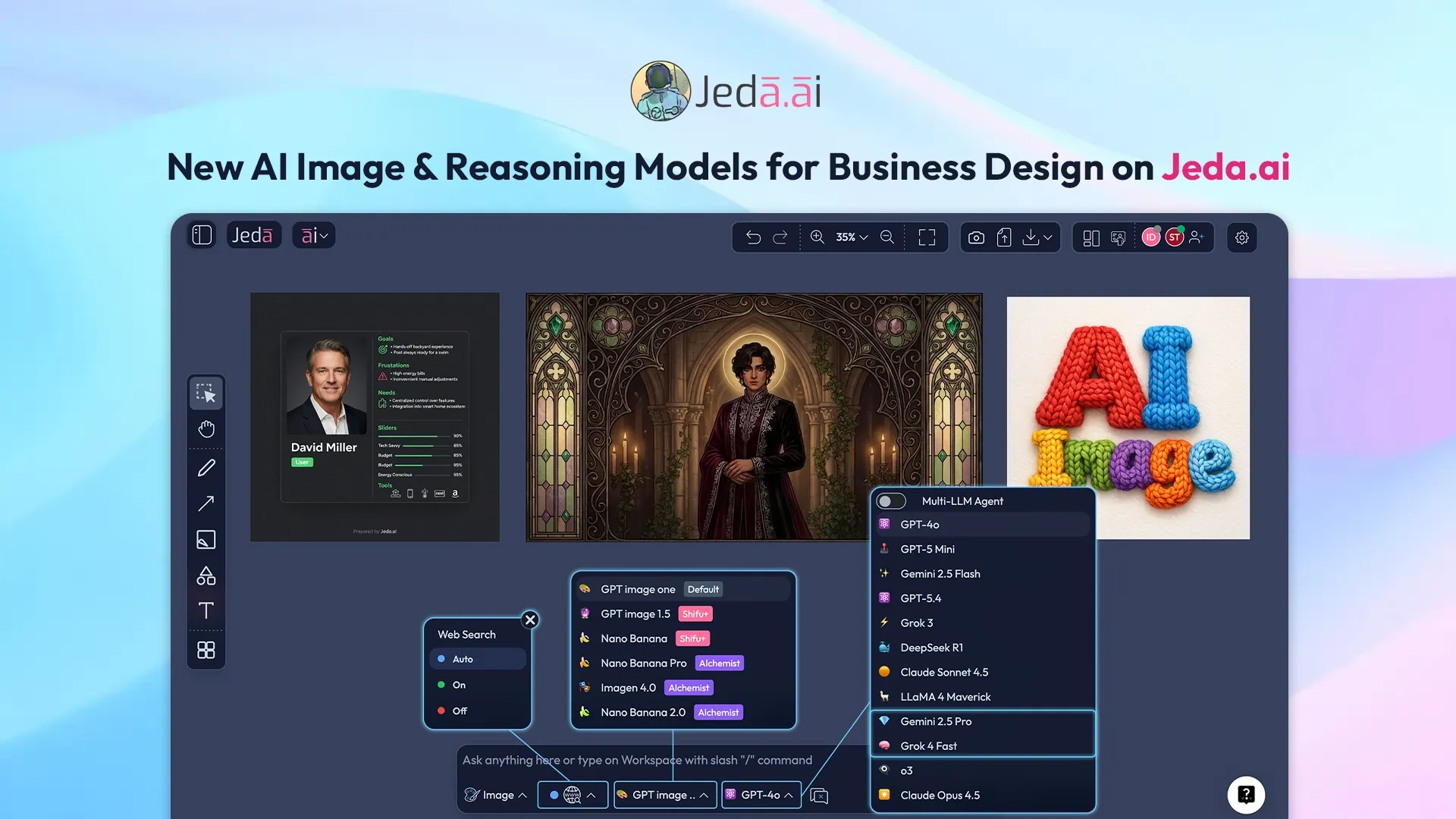Select the selection tool in the left toolbar
The image size is (1456, 819).
(x=206, y=393)
